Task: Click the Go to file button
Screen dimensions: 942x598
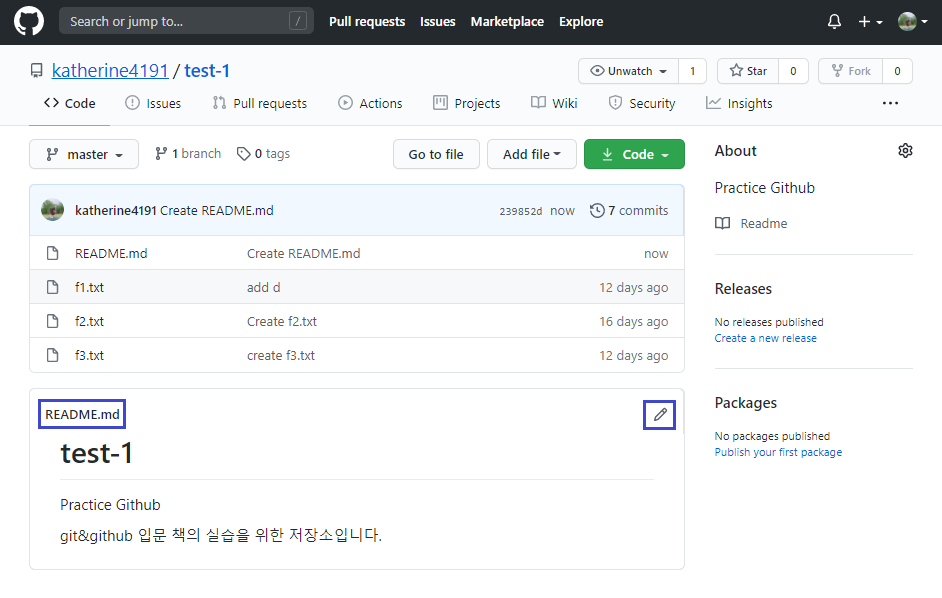Action: pyautogui.click(x=436, y=154)
